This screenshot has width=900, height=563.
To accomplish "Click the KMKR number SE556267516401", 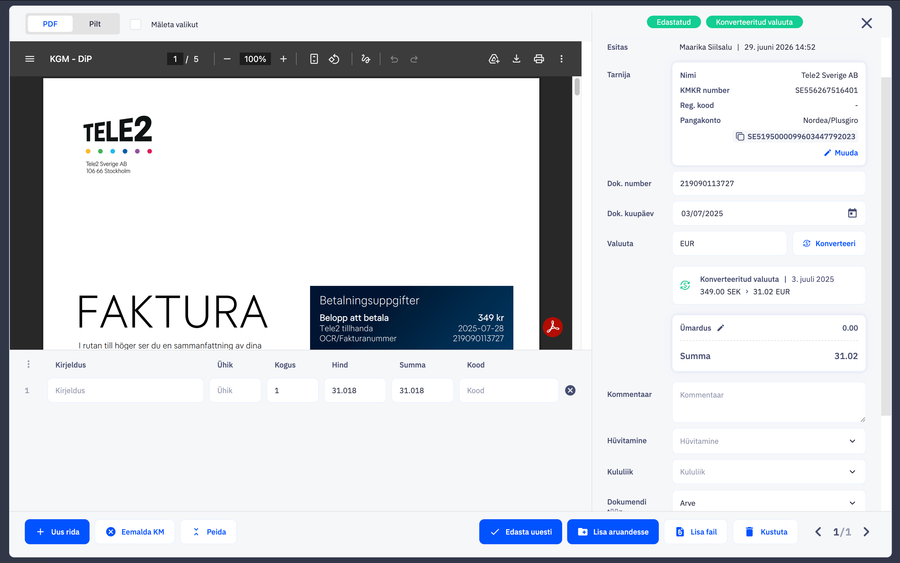I will click(826, 90).
